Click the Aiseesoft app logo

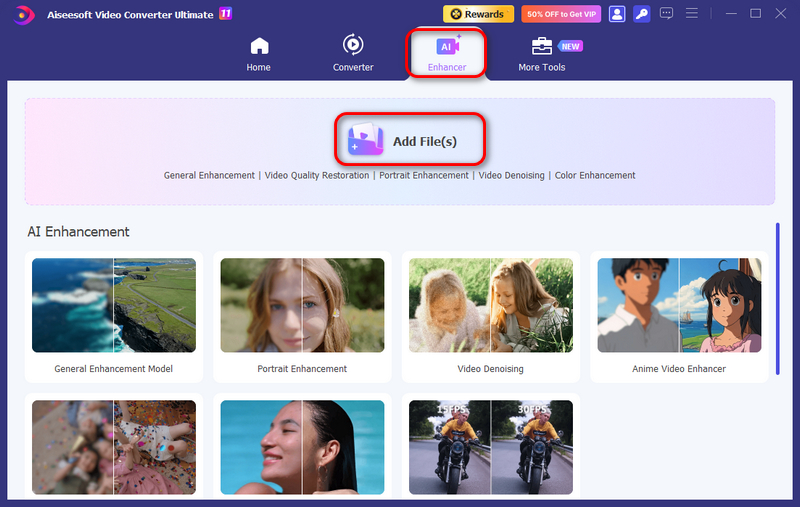point(23,15)
